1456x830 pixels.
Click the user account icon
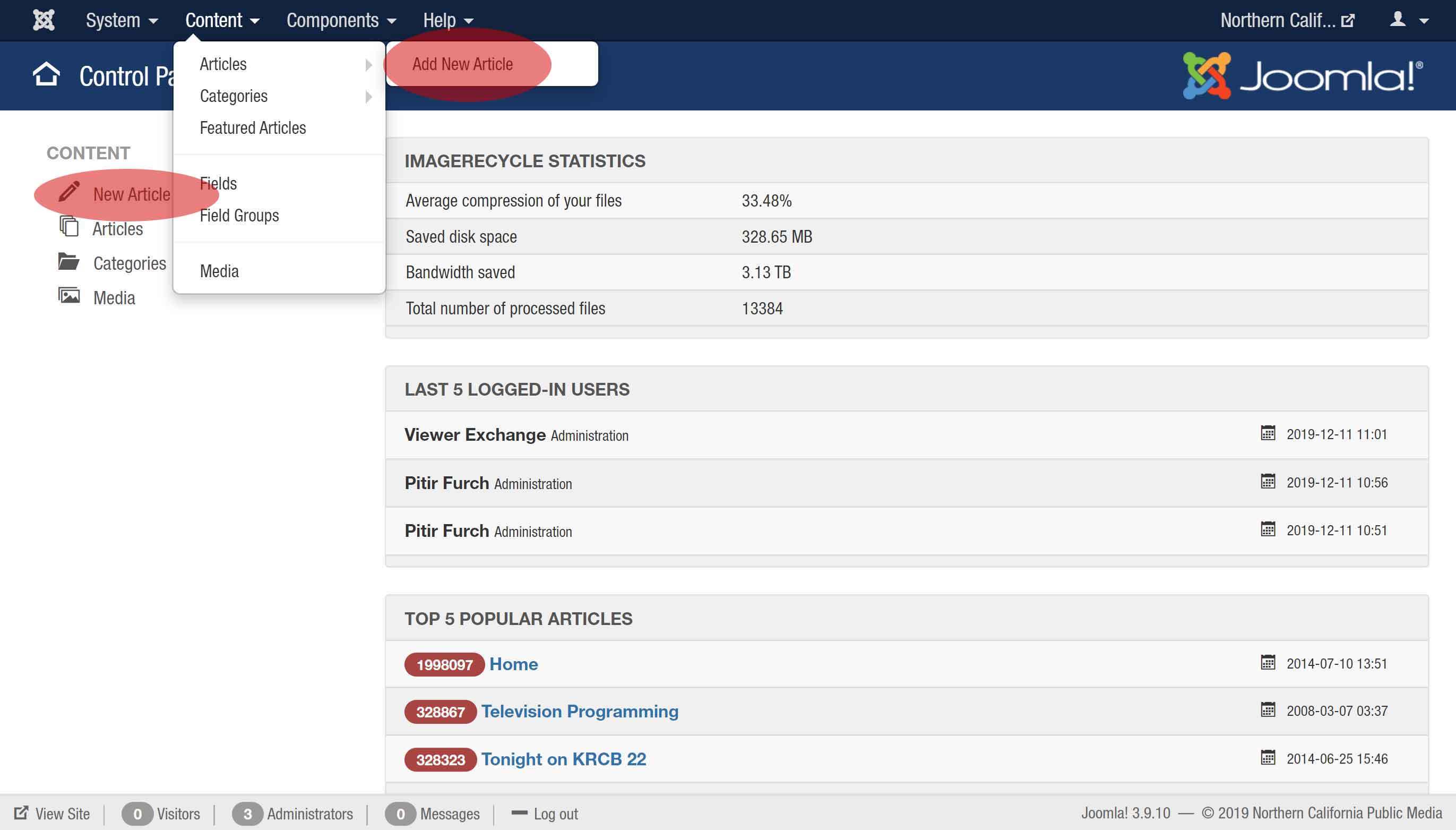[x=1397, y=19]
